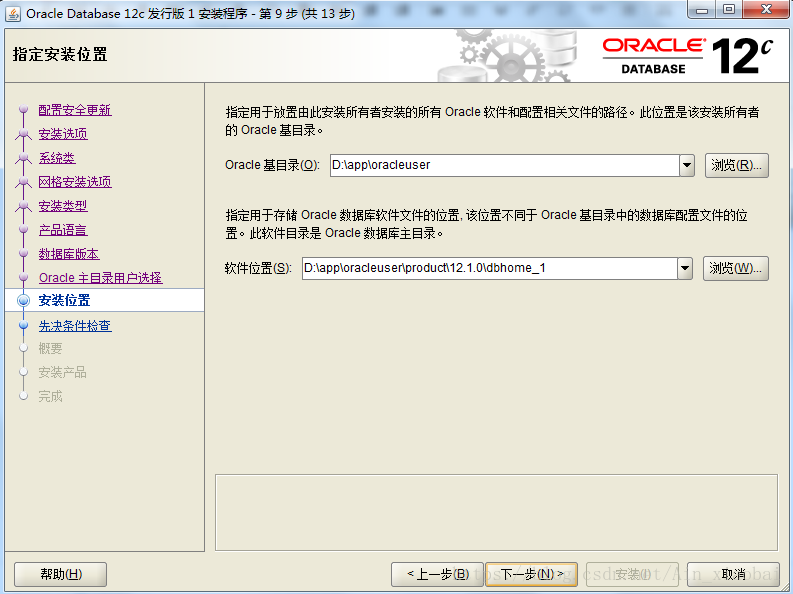Open 网格安装选项 step
The image size is (793, 594).
pos(75,182)
